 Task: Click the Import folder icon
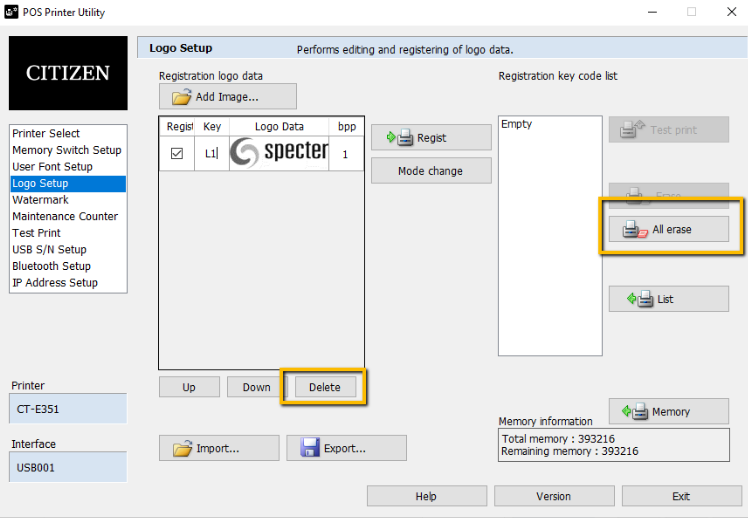pyautogui.click(x=182, y=448)
